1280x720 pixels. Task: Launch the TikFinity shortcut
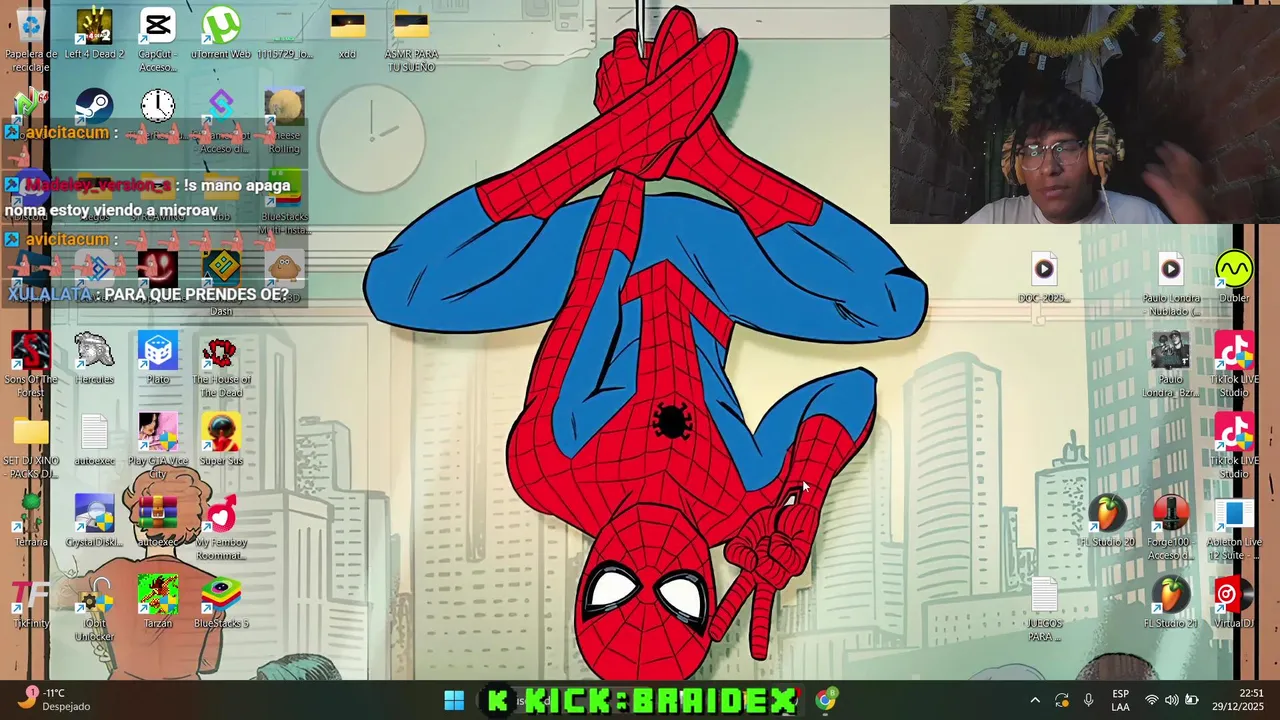[31, 594]
